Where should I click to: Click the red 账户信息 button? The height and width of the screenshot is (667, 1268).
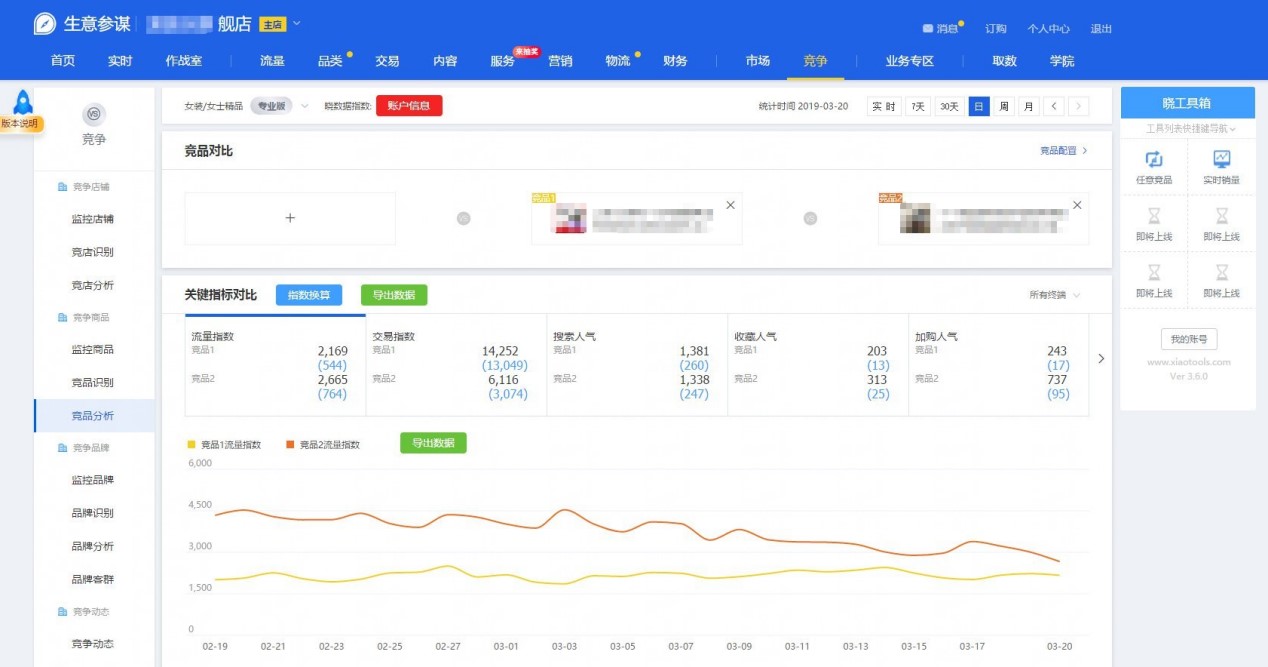coord(409,106)
